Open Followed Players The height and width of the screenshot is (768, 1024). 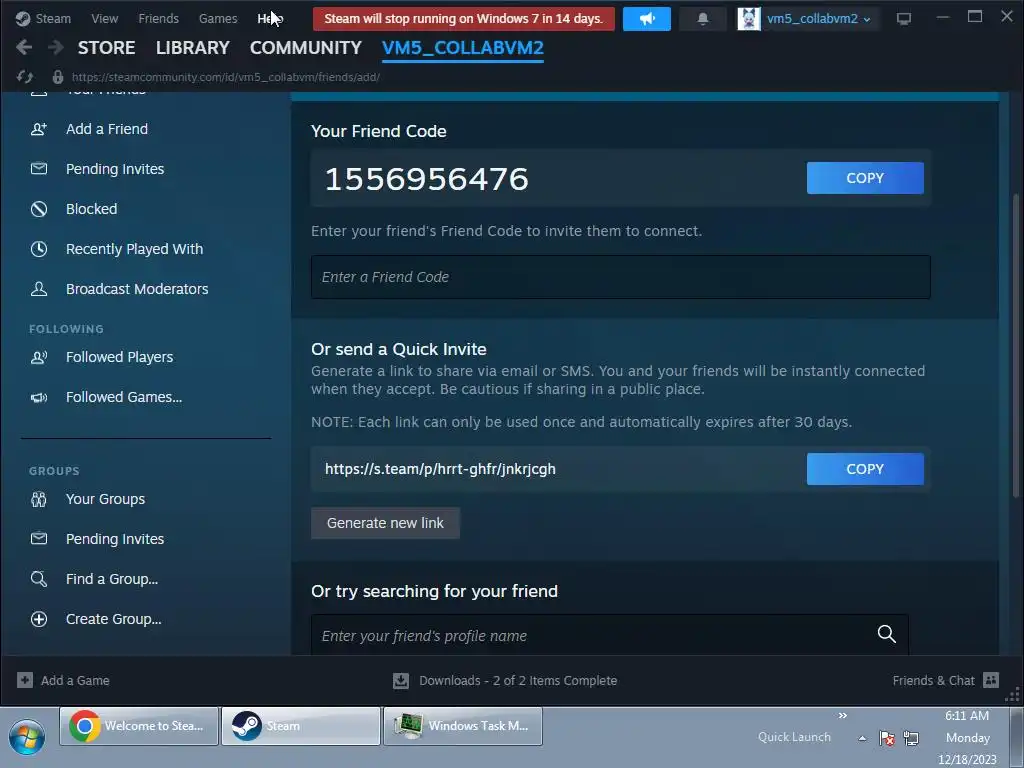[x=120, y=357]
